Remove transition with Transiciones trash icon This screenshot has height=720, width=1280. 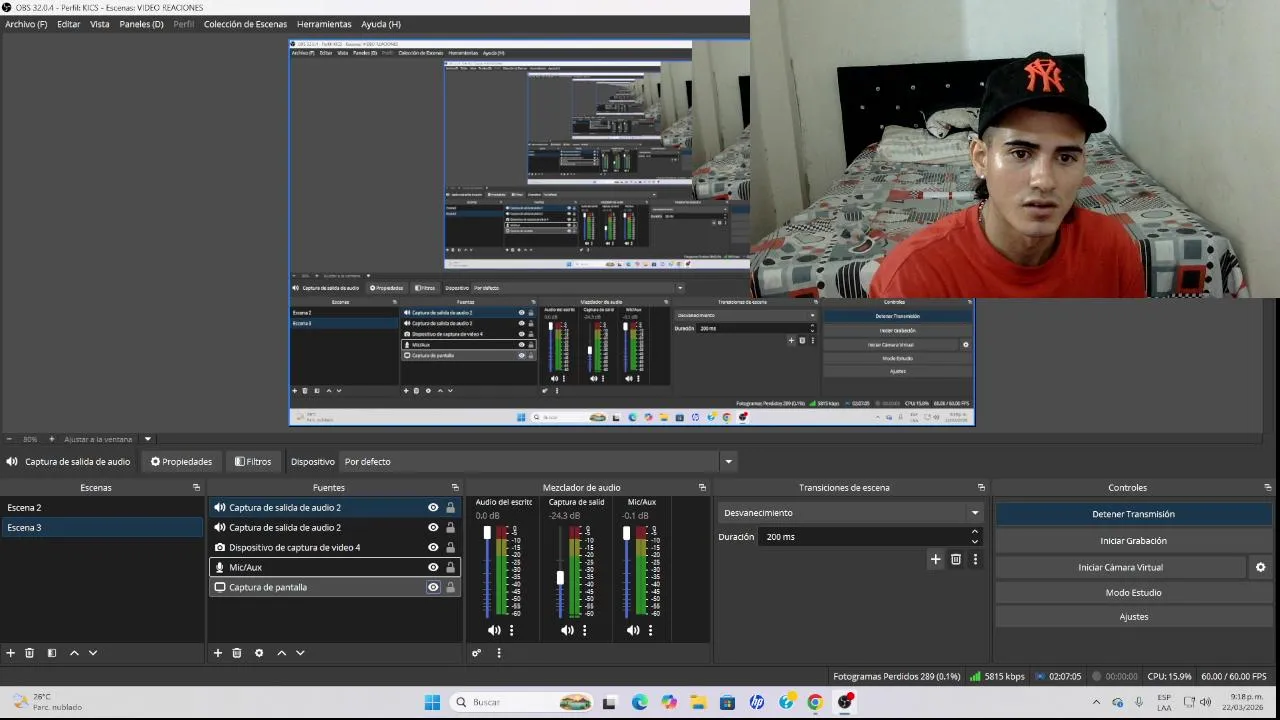(956, 559)
